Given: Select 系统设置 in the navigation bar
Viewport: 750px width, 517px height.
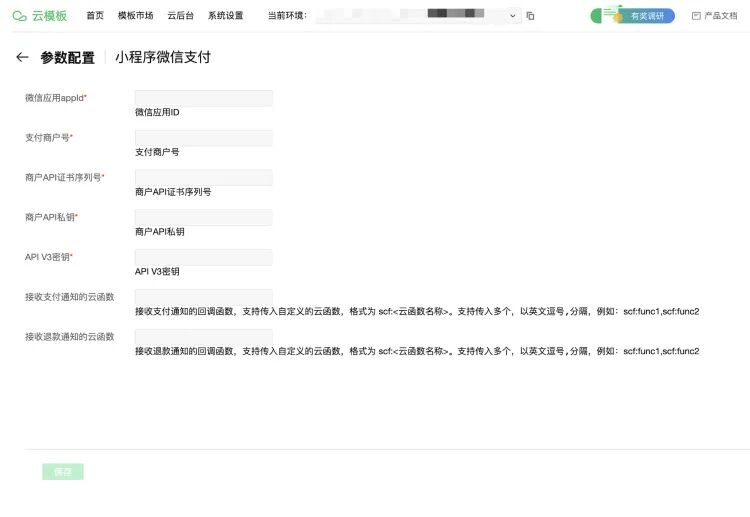Looking at the screenshot, I should tap(225, 16).
